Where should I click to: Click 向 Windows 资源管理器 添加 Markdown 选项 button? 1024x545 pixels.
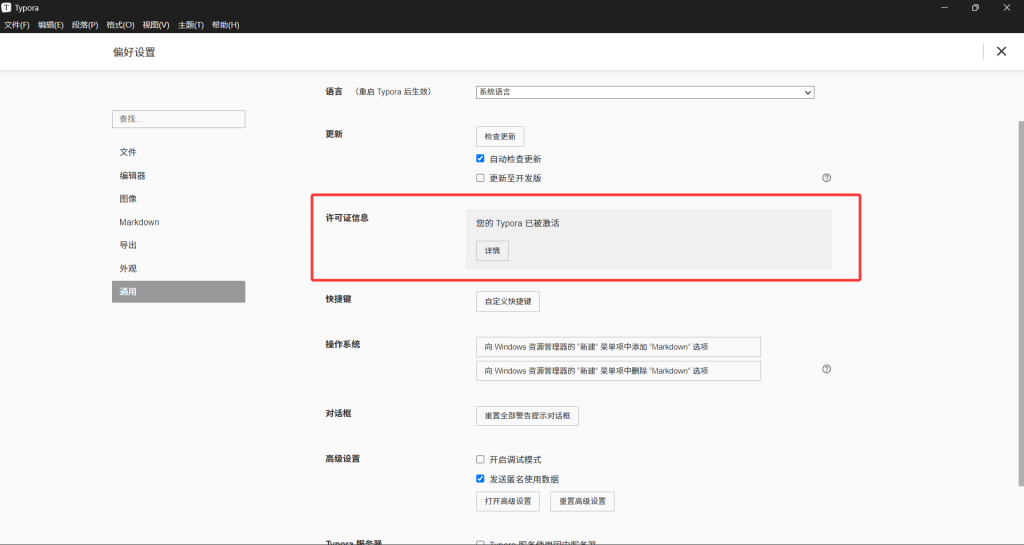[618, 347]
